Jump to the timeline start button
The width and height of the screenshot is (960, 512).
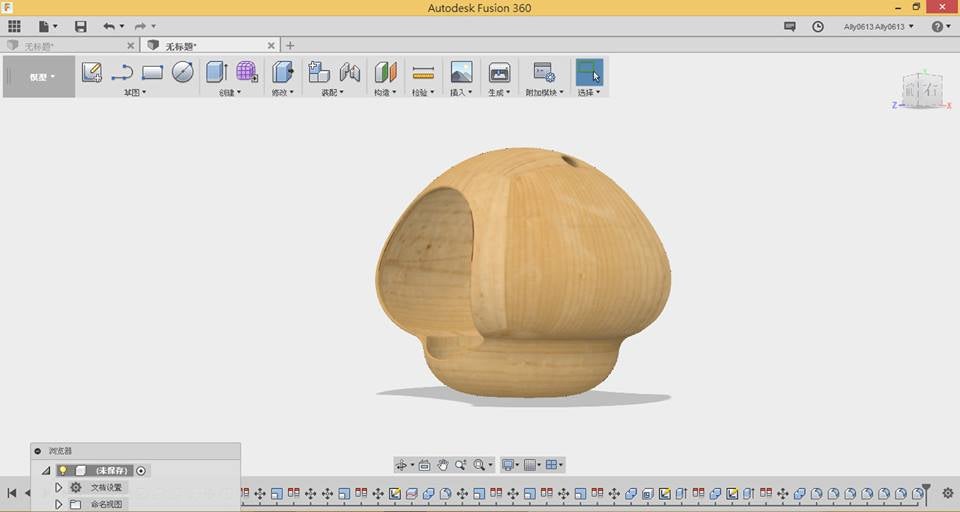pyautogui.click(x=12, y=492)
